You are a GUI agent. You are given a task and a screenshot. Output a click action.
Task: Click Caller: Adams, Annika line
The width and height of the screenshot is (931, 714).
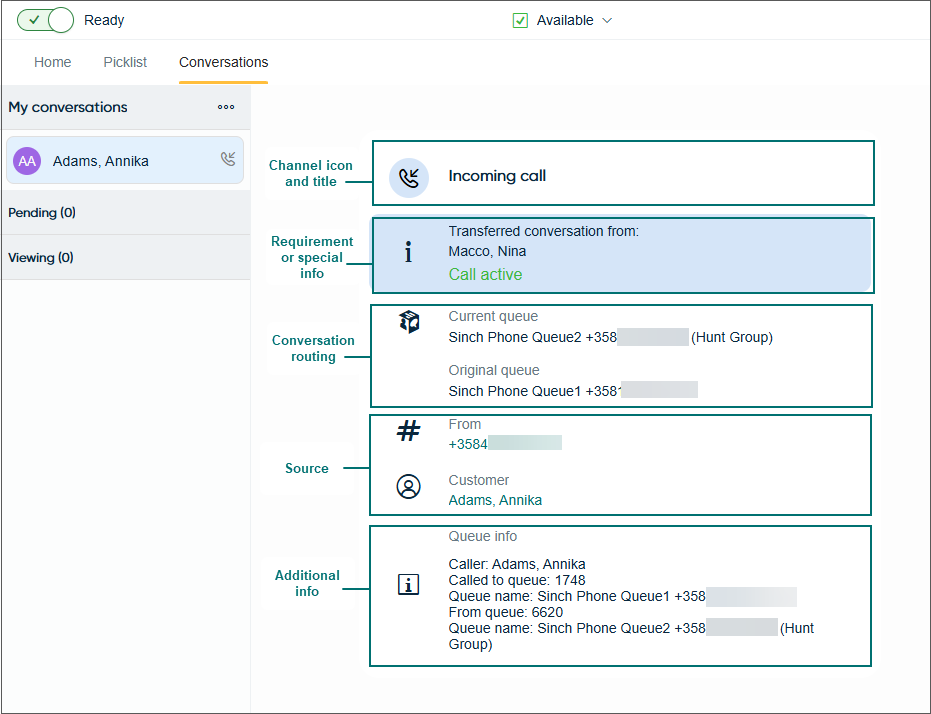517,564
